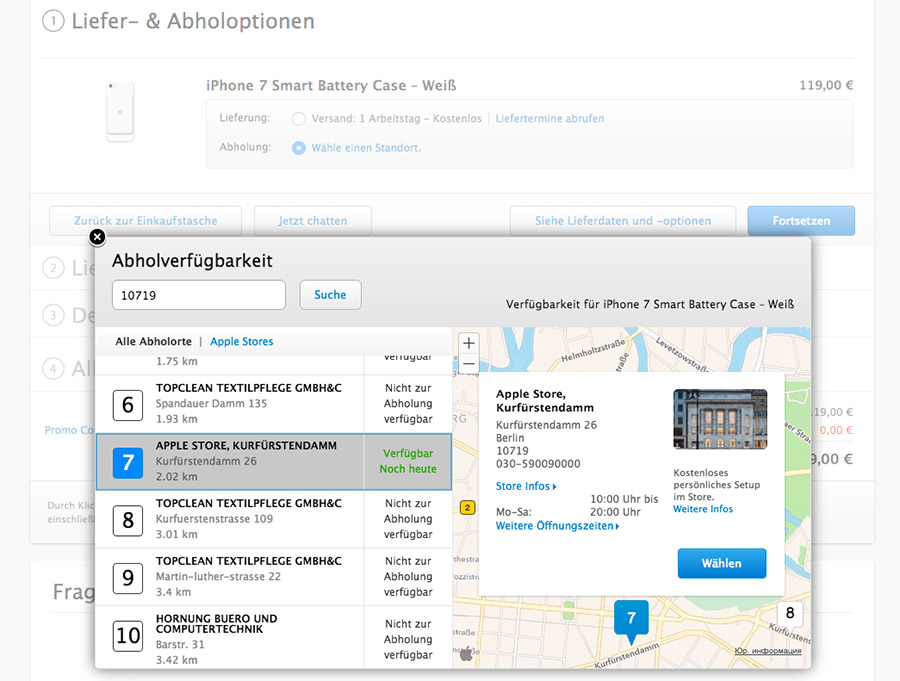Click Wähle einen Standort link

366,148
